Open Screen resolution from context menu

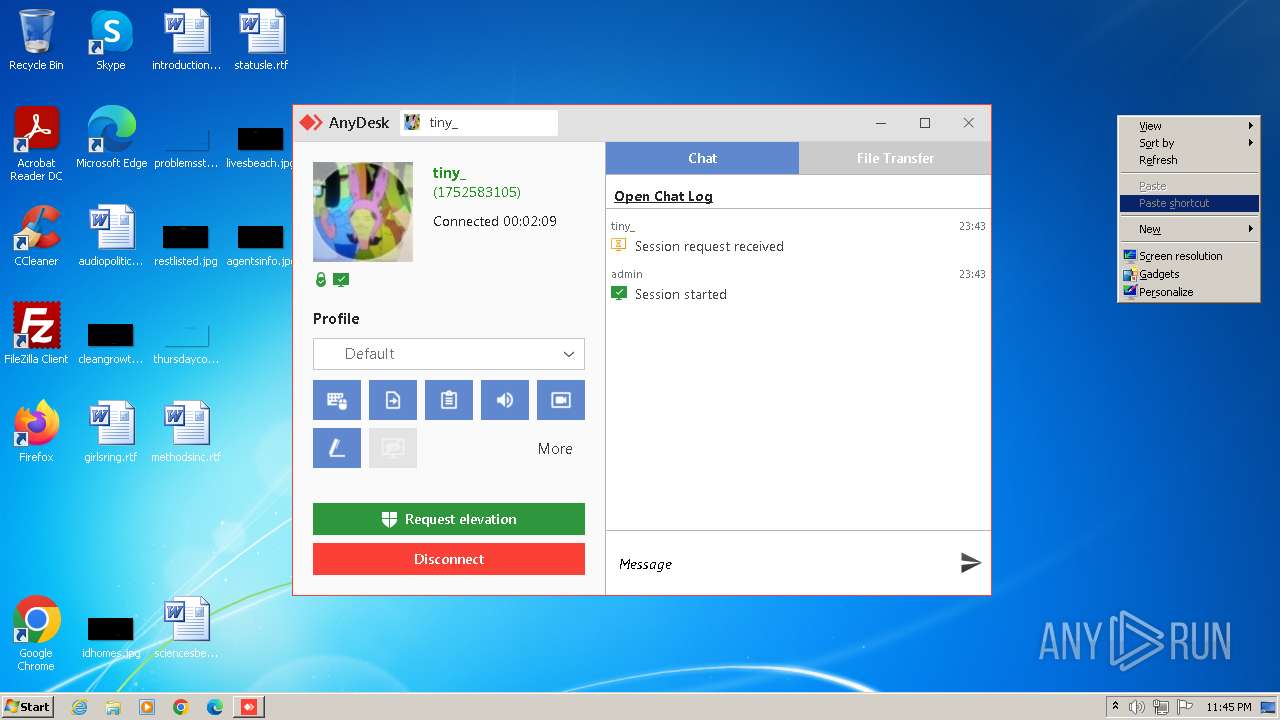pos(1189,256)
